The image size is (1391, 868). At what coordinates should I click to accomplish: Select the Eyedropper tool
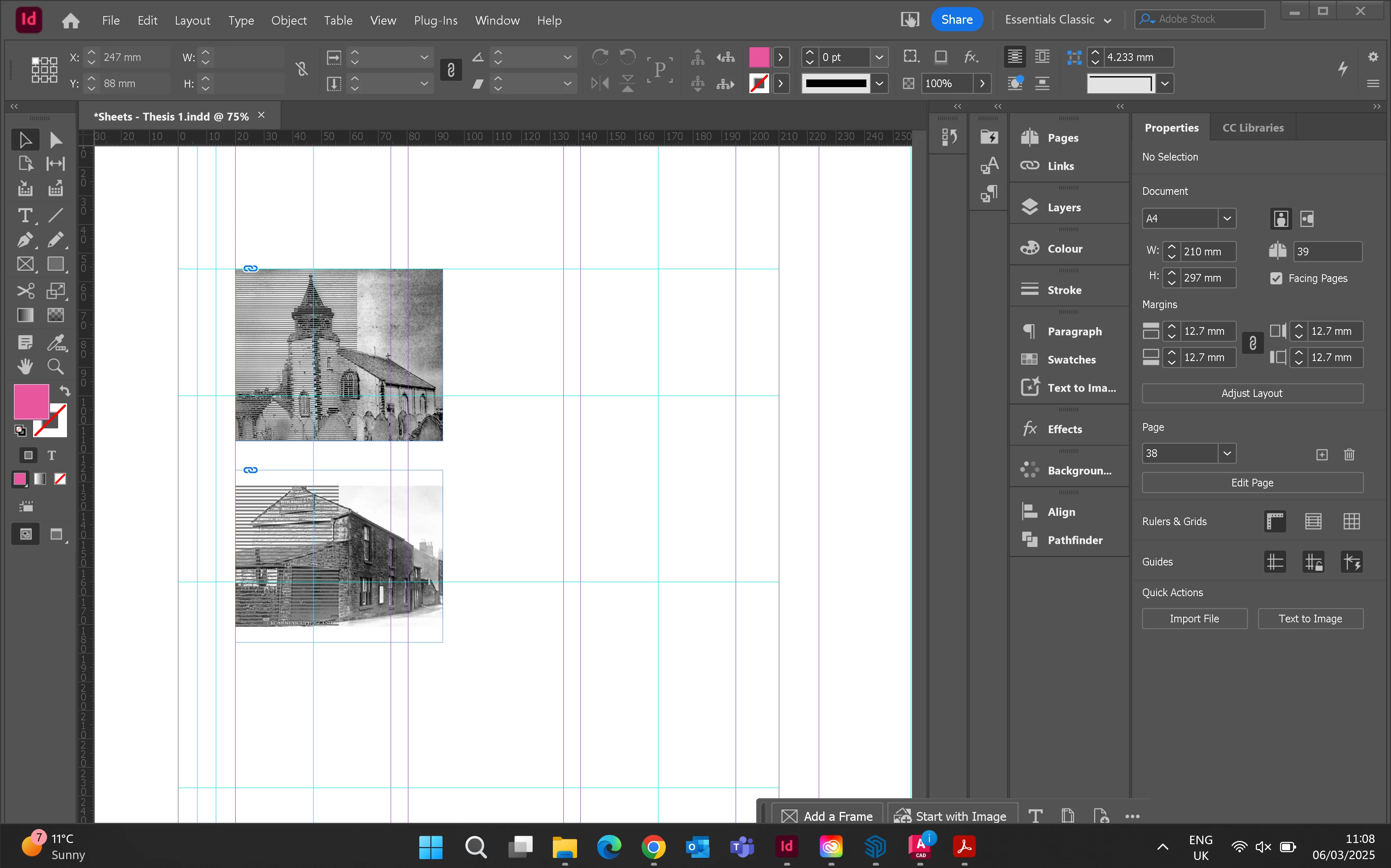click(x=56, y=343)
